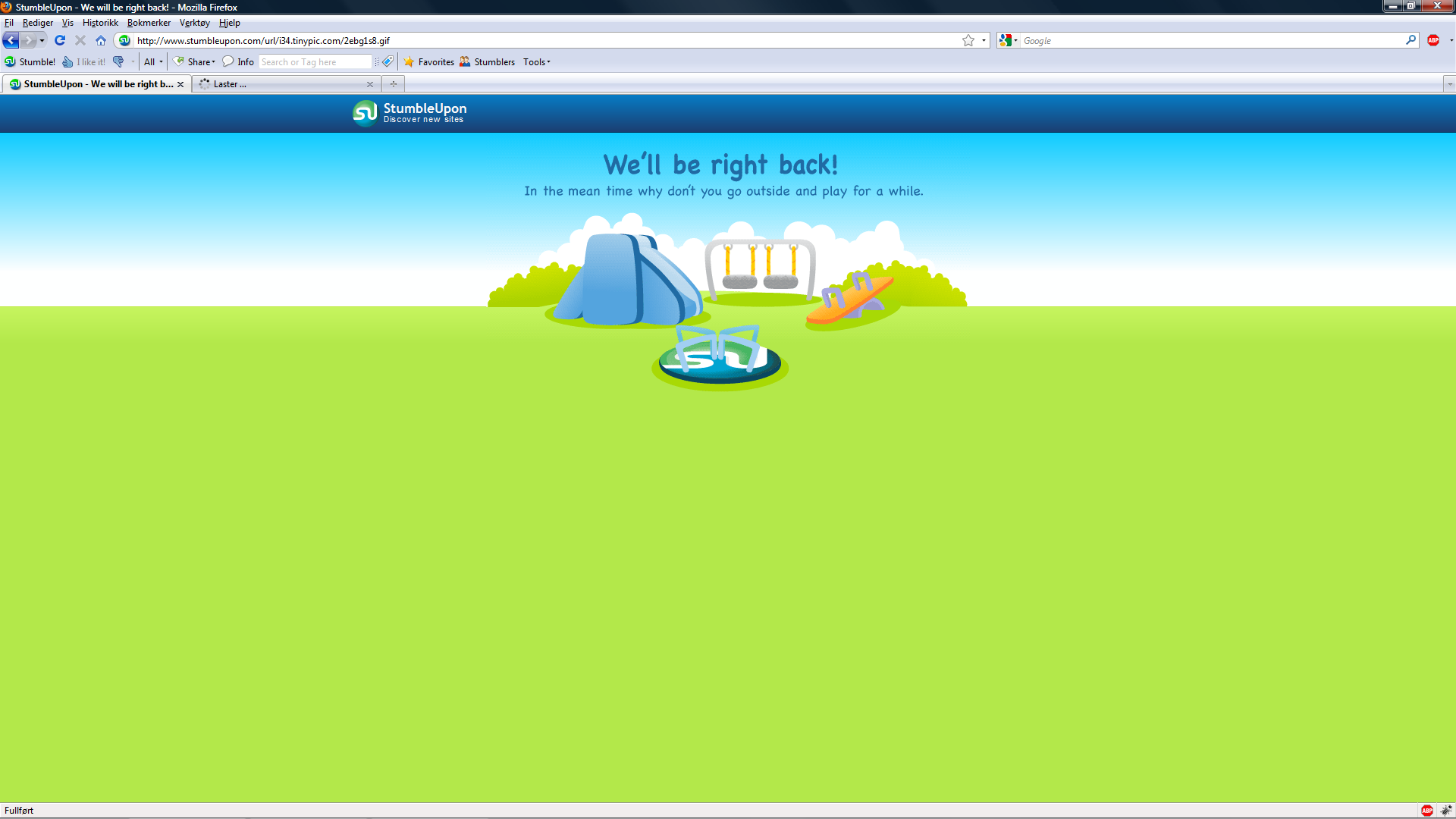Click the Stumble! button
This screenshot has height=819, width=1456.
click(x=30, y=62)
